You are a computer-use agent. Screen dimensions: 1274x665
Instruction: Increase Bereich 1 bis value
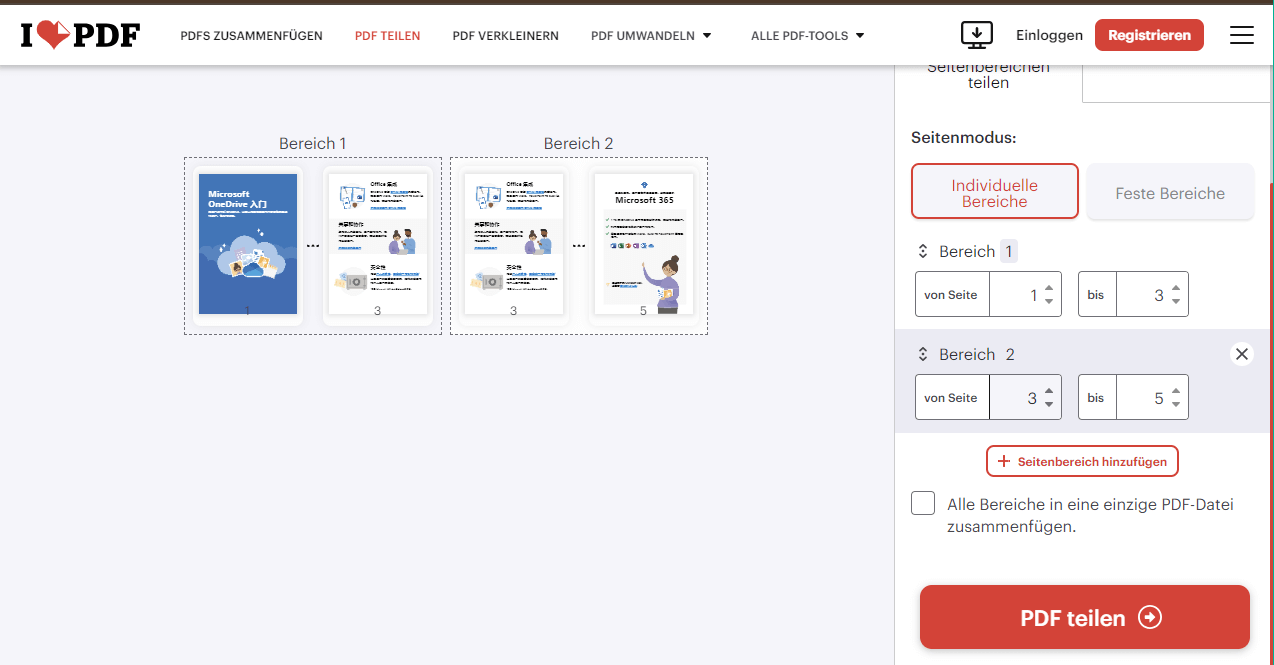[x=1176, y=288]
